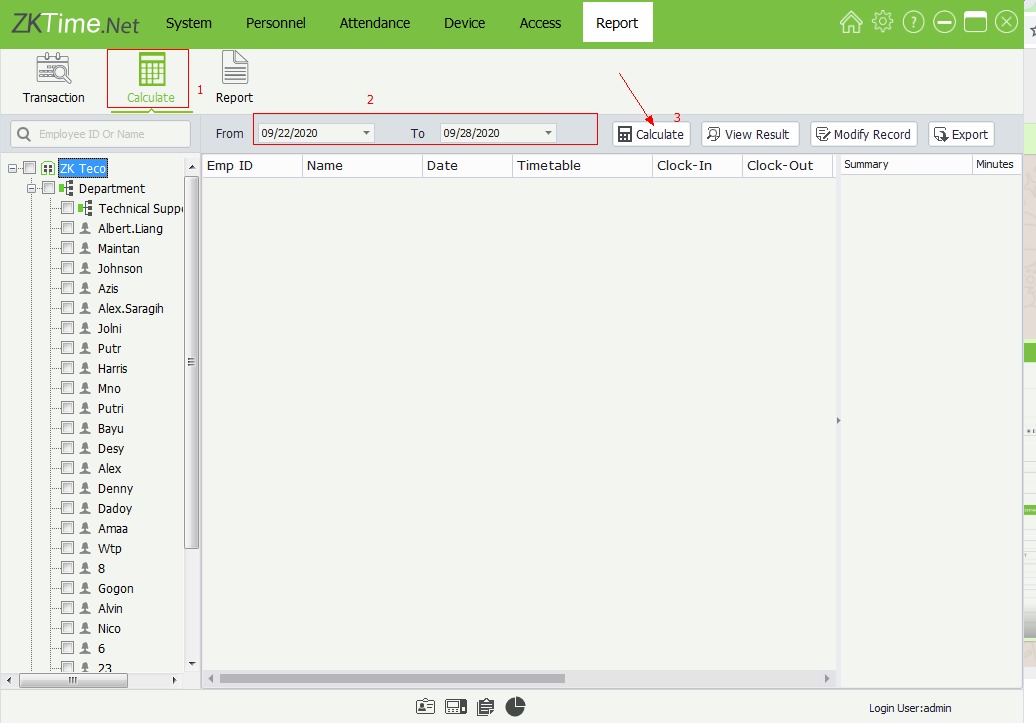This screenshot has width=1036, height=723.
Task: Open help question mark icon
Action: pos(913,22)
